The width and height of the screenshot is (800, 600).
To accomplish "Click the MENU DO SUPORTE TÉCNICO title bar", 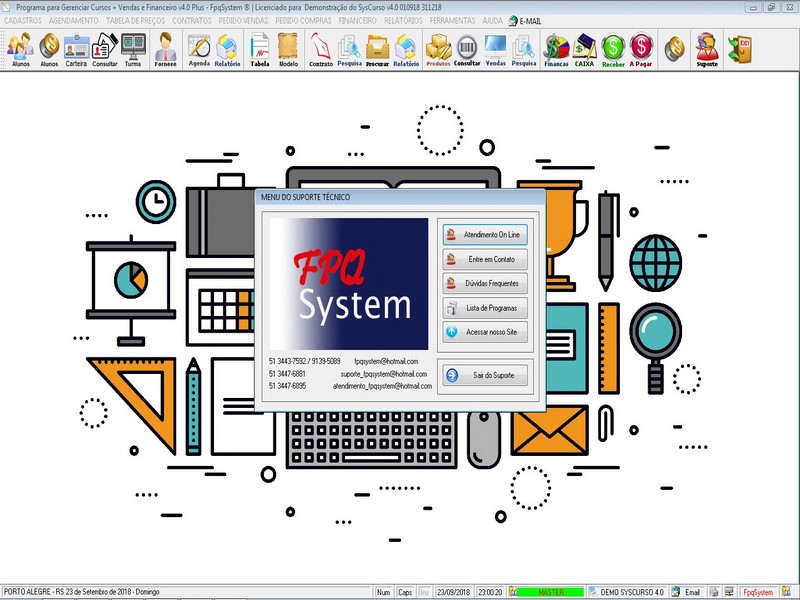I will point(401,197).
